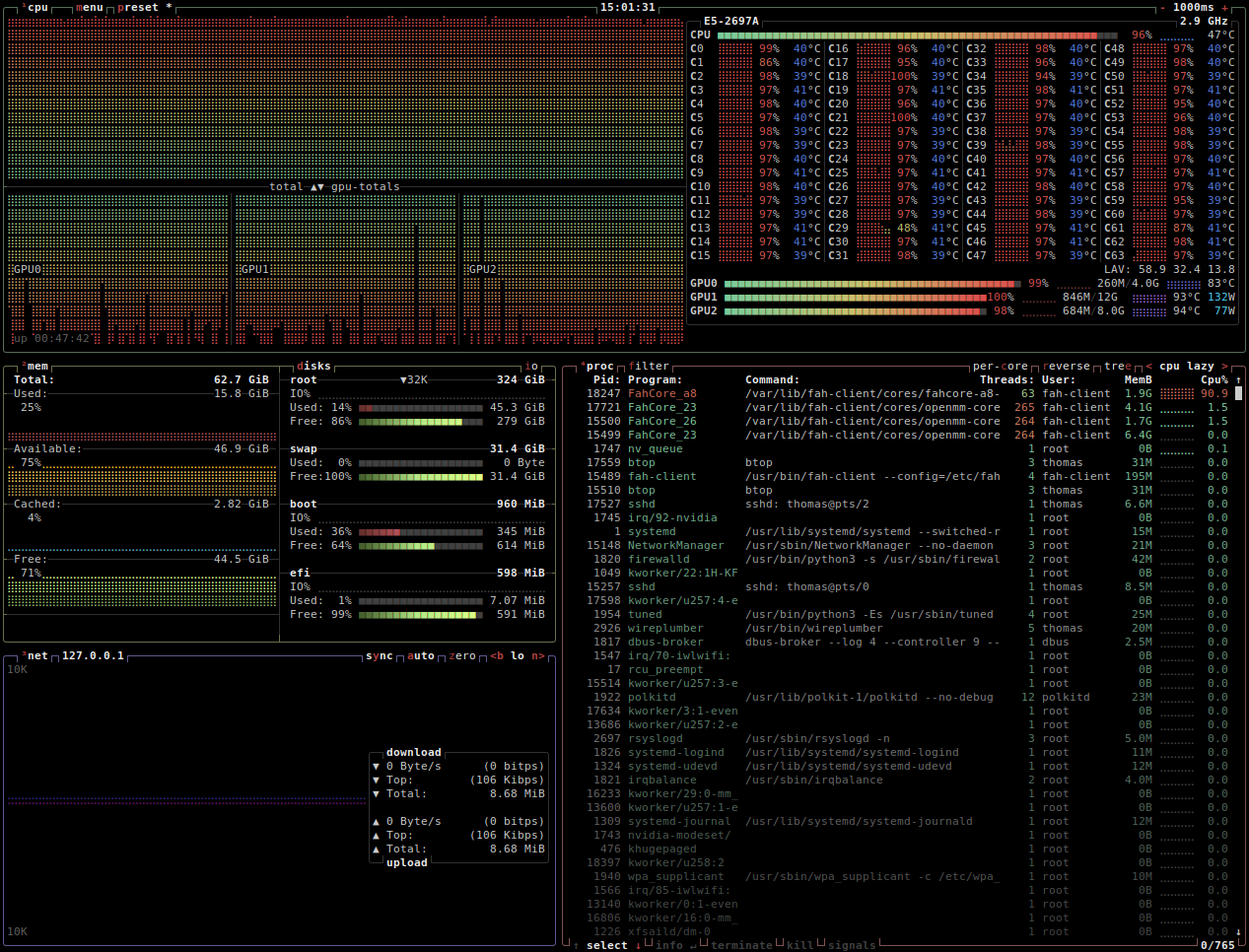Image resolution: width=1249 pixels, height=952 pixels.
Task: Click the process list scrollbar handle
Action: coord(1238,393)
